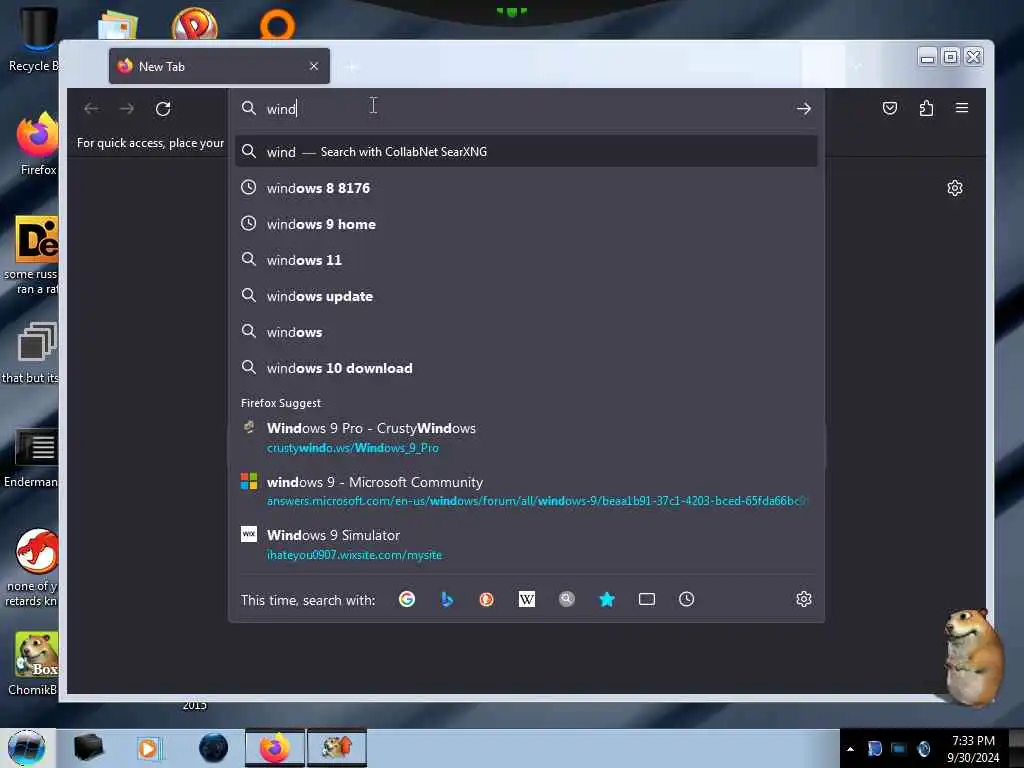Search this time with Wikipedia
The image size is (1024, 768).
526,599
